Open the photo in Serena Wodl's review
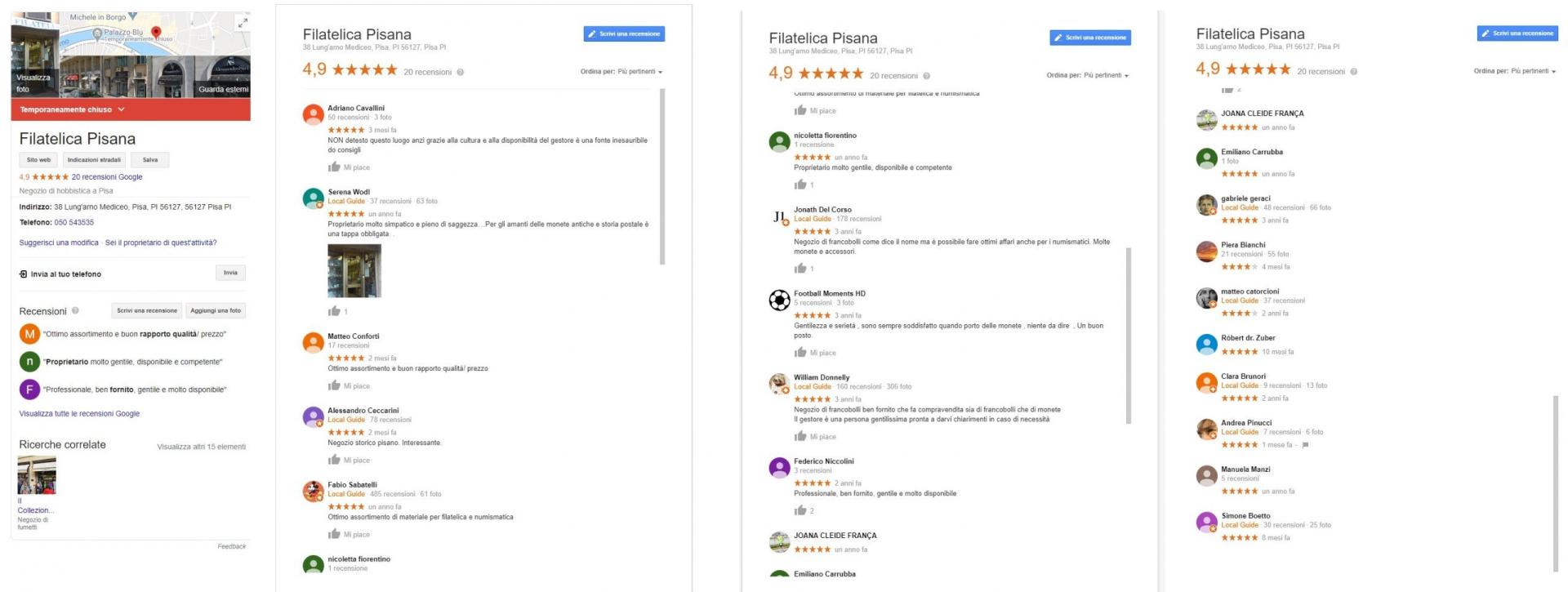The height and width of the screenshot is (592, 1568). 354,271
